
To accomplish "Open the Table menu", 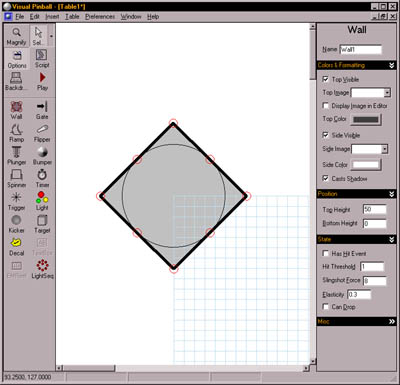I will click(x=72, y=17).
